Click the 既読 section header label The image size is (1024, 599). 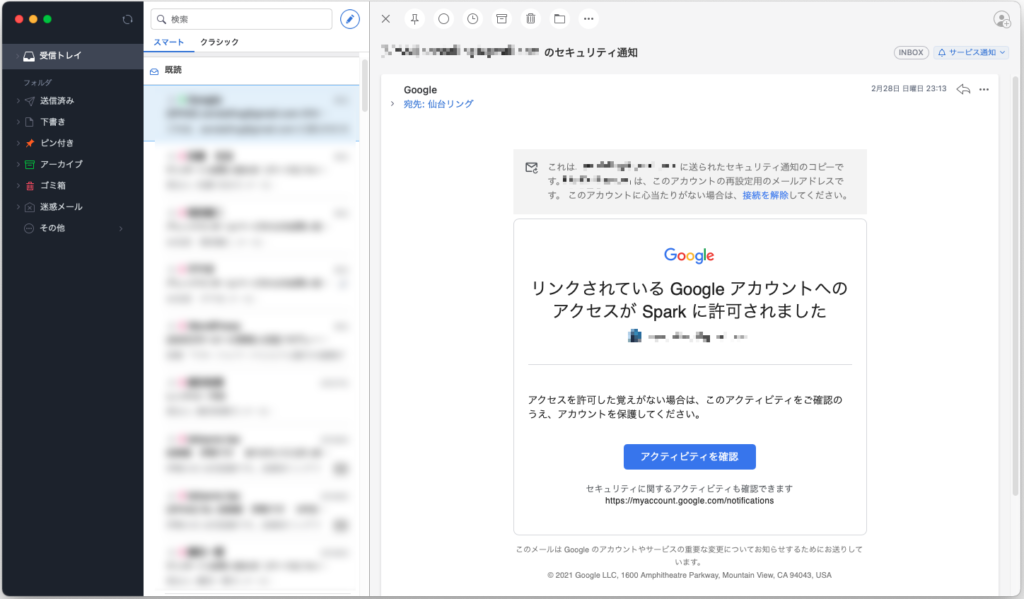[x=173, y=70]
